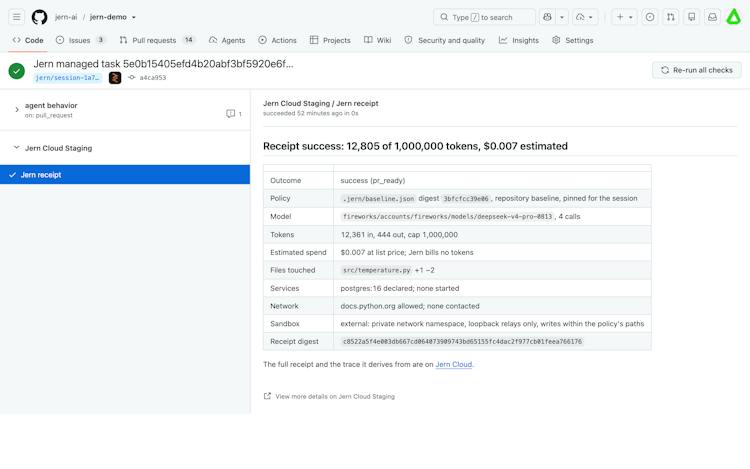Click the Sandbox row description text
This screenshot has height=469, width=750.
pyautogui.click(x=492, y=324)
